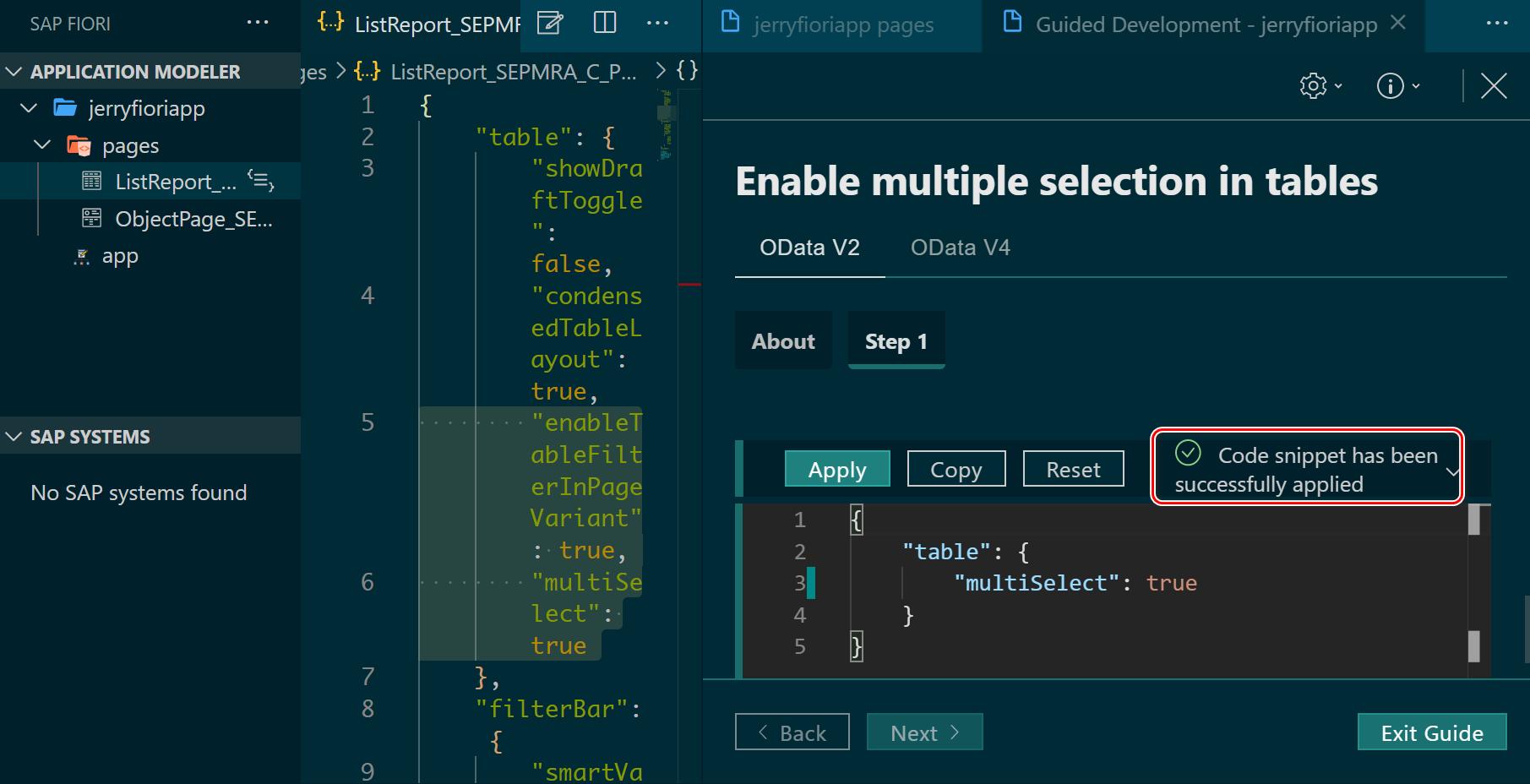Select the jerryfioriapp folder icon
Screen dimensions: 1530x784
click(66, 107)
